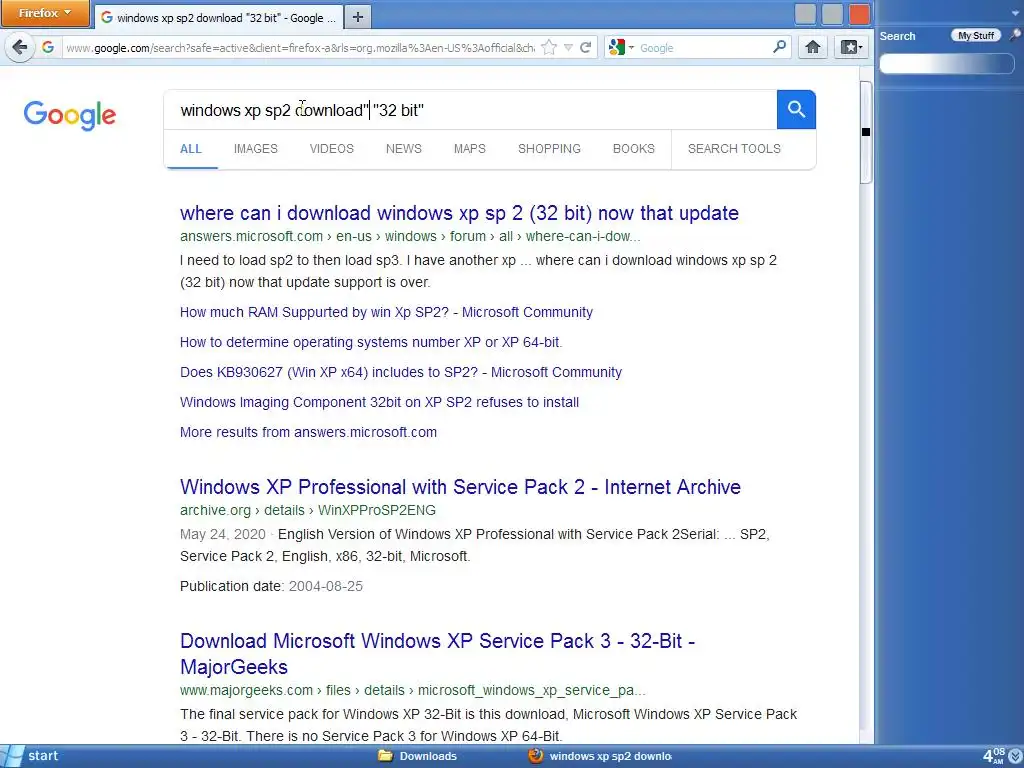Click the address bar URL field
The width and height of the screenshot is (1024, 768).
click(x=300, y=48)
